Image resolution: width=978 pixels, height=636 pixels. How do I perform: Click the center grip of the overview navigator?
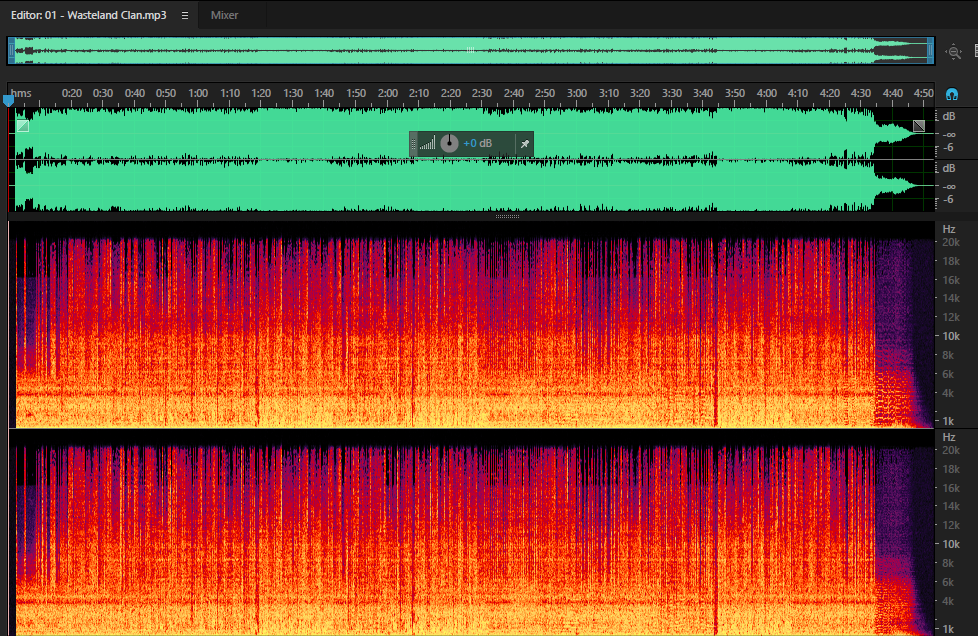click(471, 51)
